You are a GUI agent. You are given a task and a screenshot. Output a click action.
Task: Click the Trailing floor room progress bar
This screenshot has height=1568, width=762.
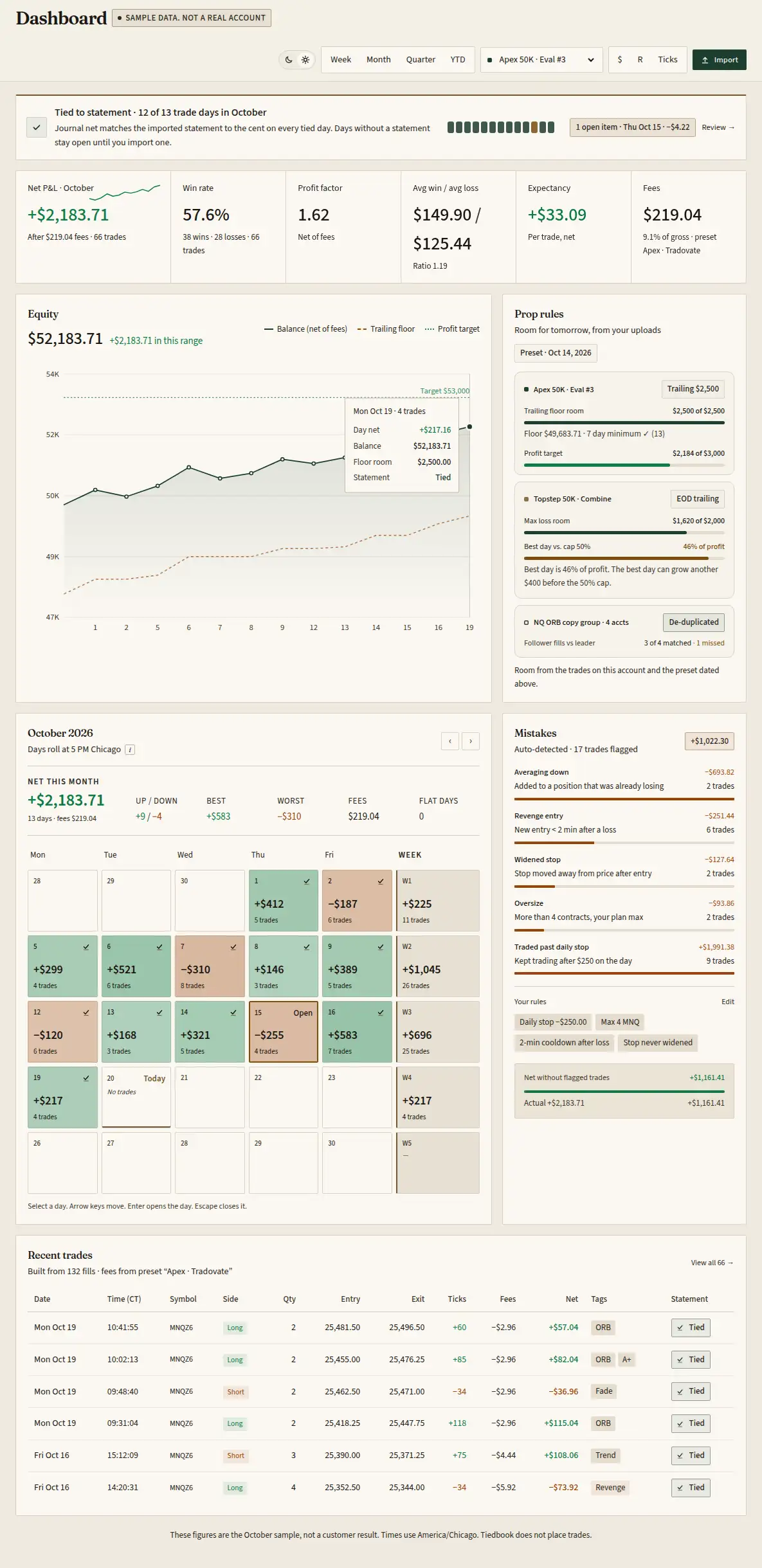(624, 422)
